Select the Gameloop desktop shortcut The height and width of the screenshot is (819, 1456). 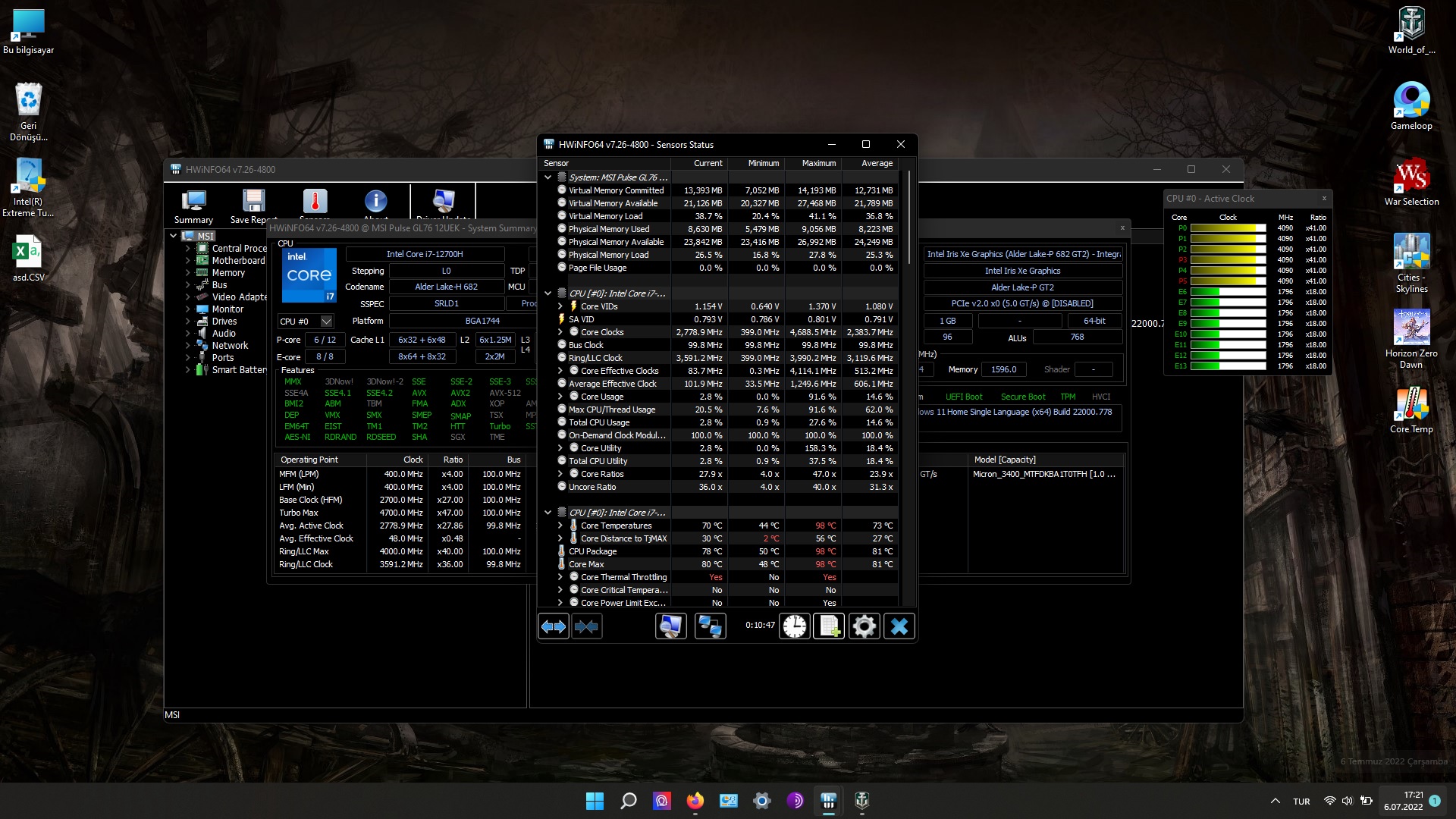point(1411,106)
